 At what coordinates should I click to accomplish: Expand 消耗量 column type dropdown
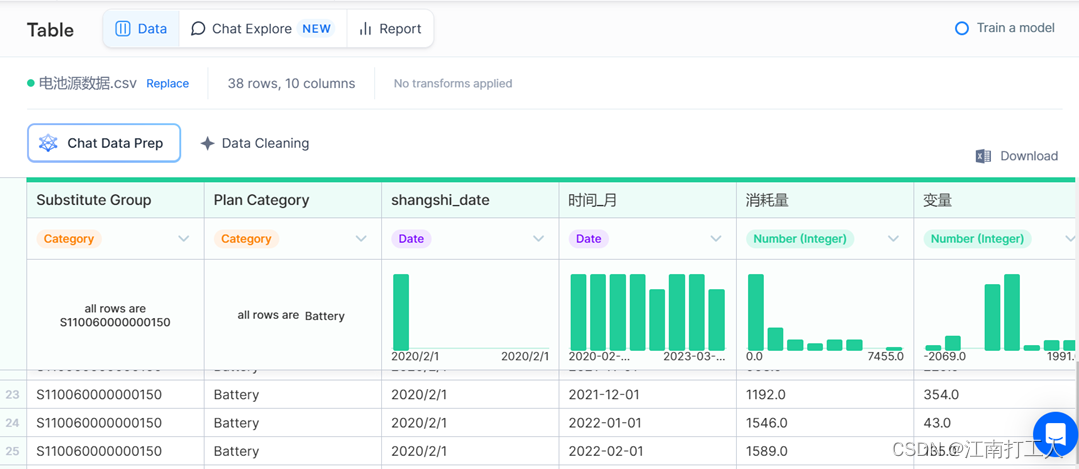click(x=893, y=239)
